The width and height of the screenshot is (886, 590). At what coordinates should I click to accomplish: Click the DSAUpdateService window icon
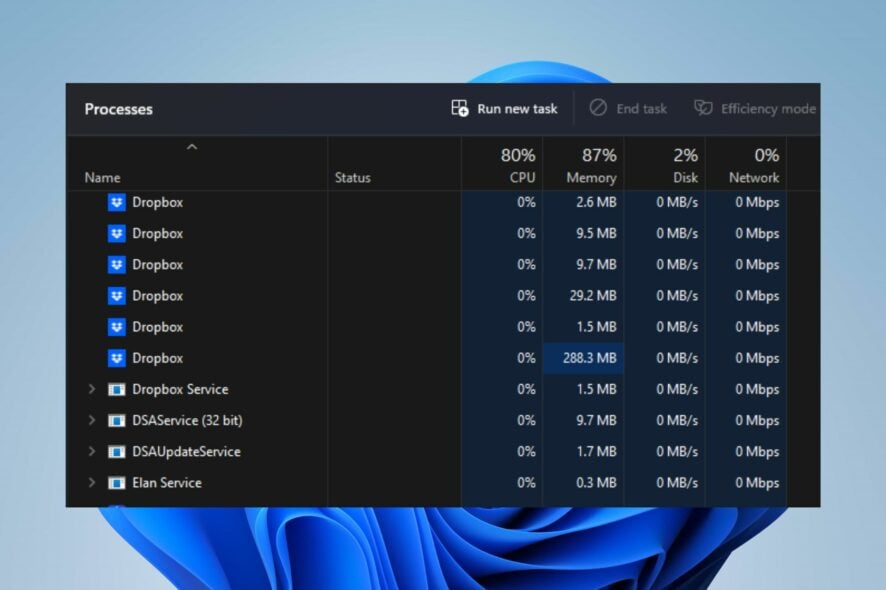[x=116, y=452]
